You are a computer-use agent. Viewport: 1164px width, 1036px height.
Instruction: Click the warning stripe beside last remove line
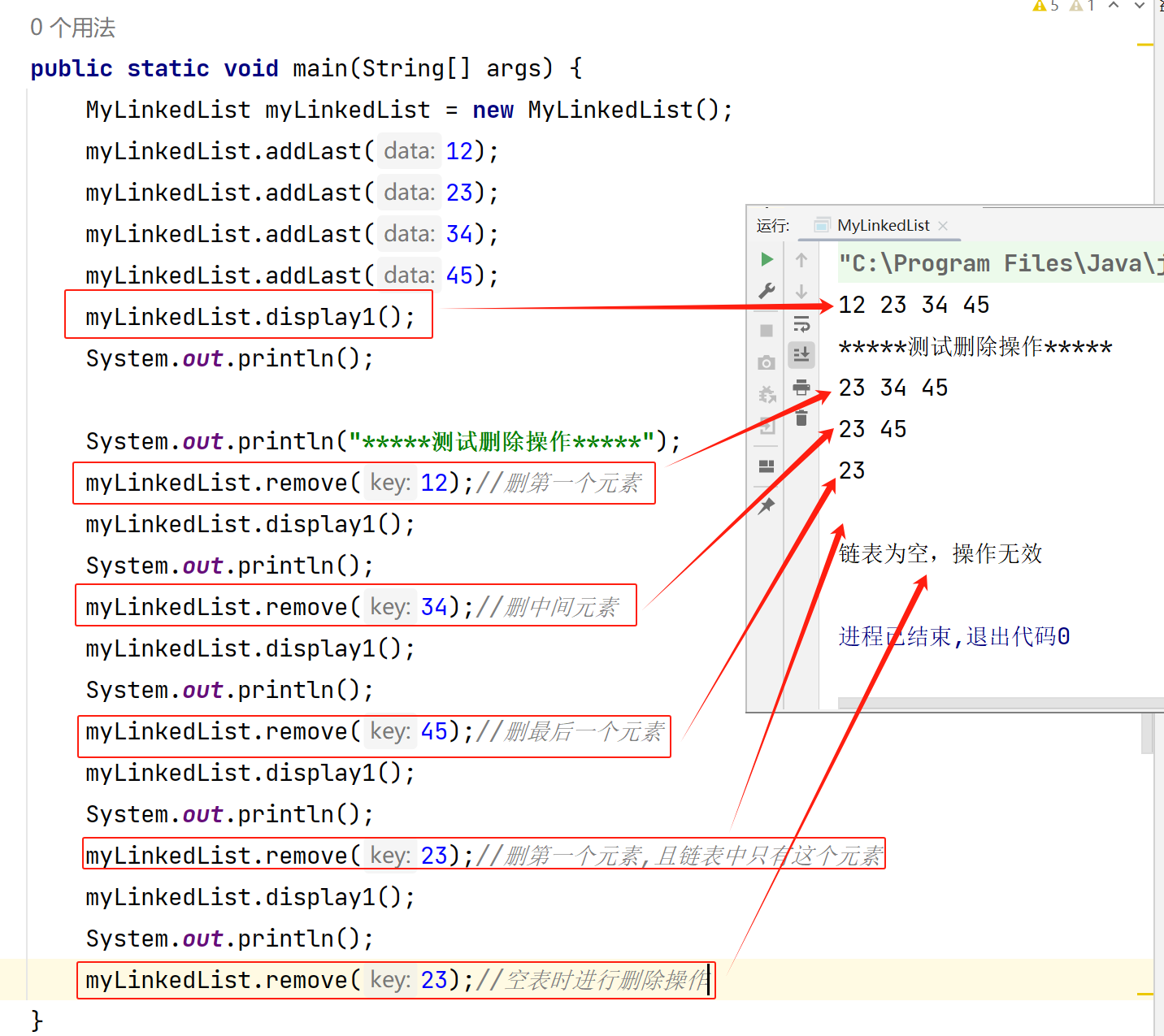(1145, 994)
